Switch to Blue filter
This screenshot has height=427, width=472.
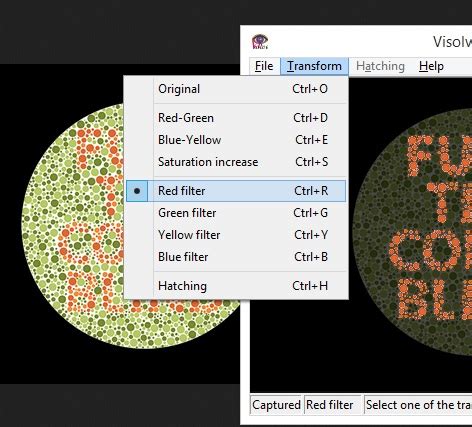click(236, 257)
